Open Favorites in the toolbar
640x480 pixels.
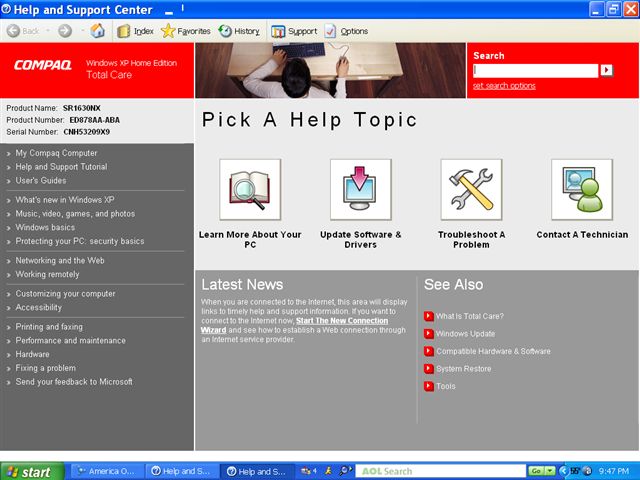(x=186, y=31)
